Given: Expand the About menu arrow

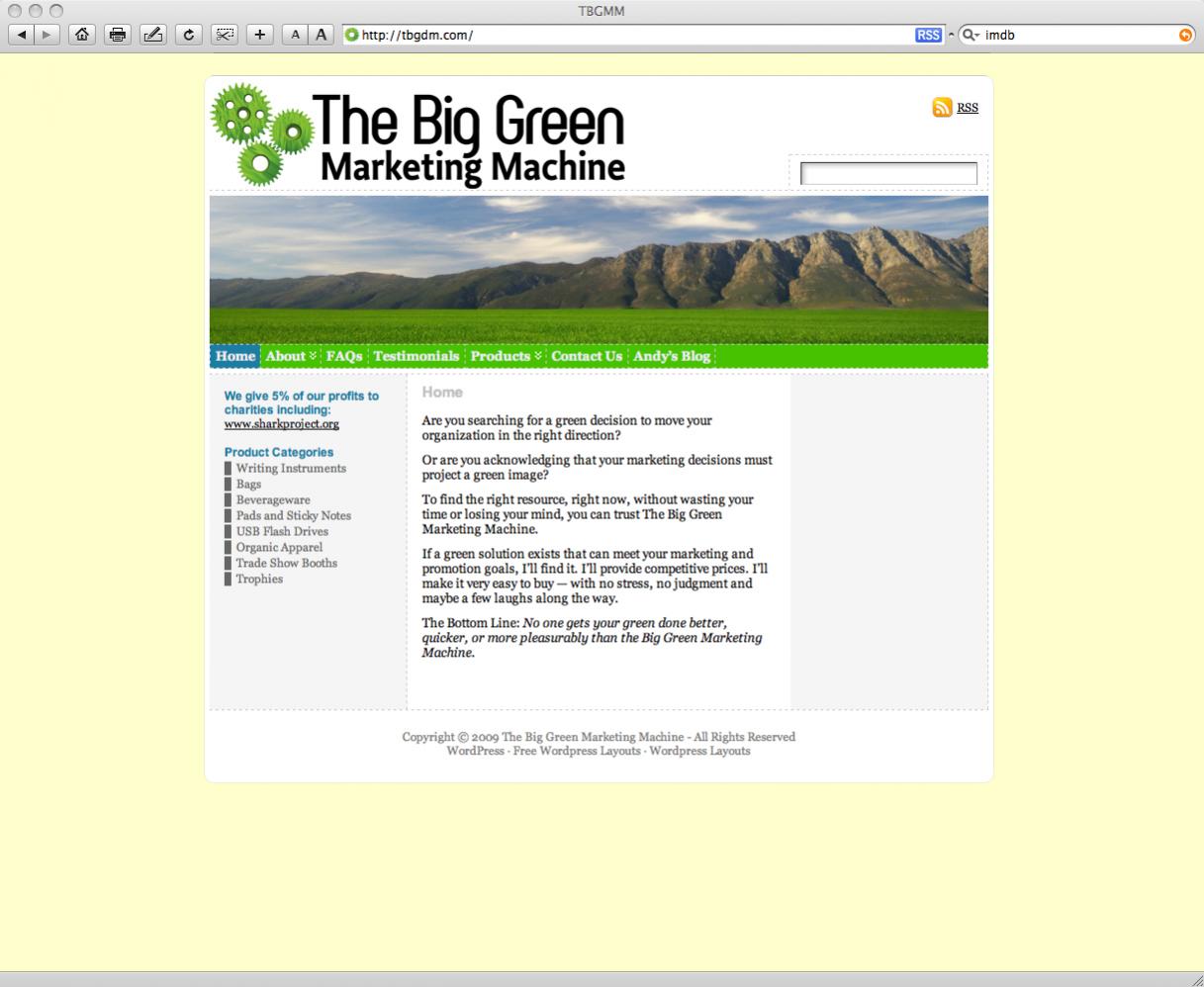Looking at the screenshot, I should click(x=313, y=356).
